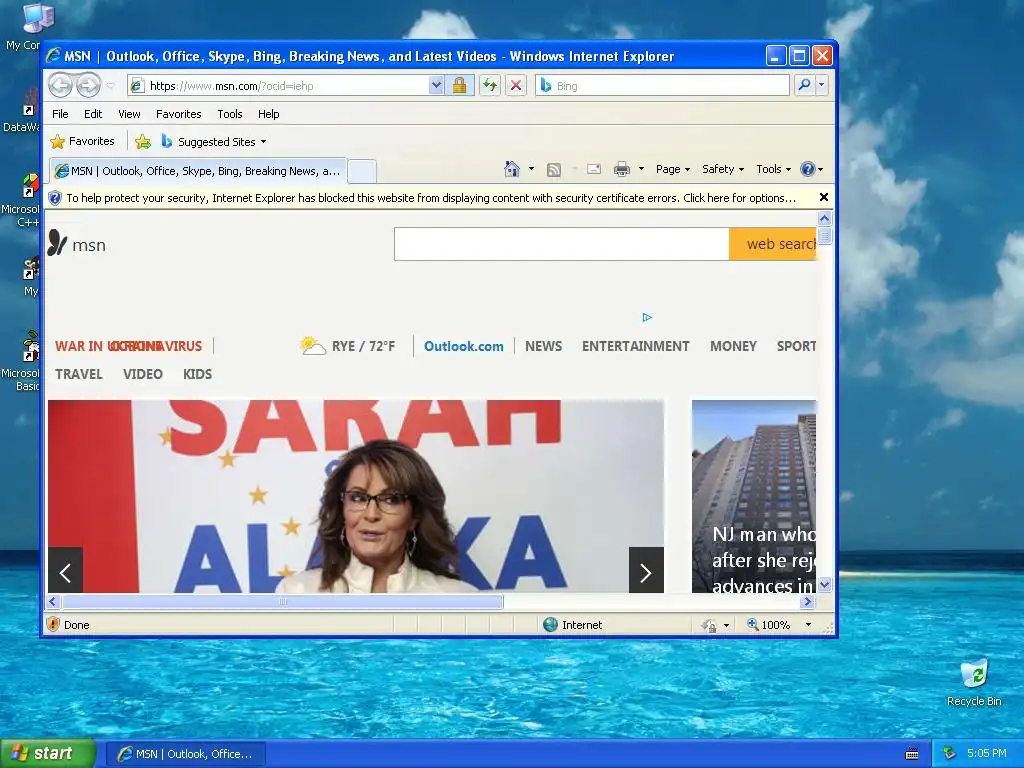Click the Read Mail envelope icon

594,169
